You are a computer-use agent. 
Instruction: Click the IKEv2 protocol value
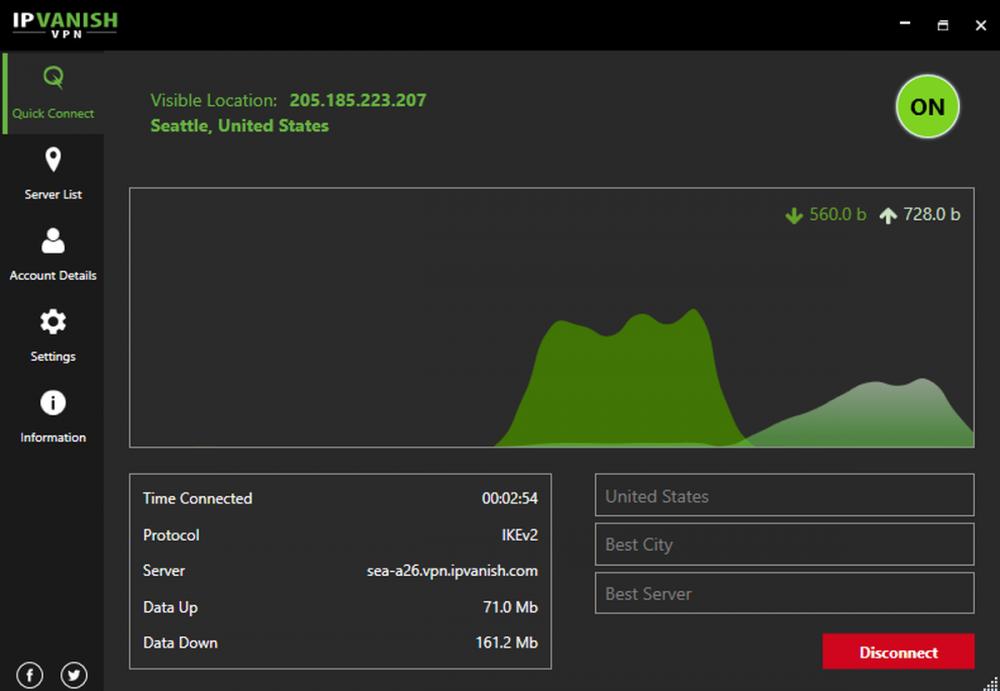click(x=519, y=535)
